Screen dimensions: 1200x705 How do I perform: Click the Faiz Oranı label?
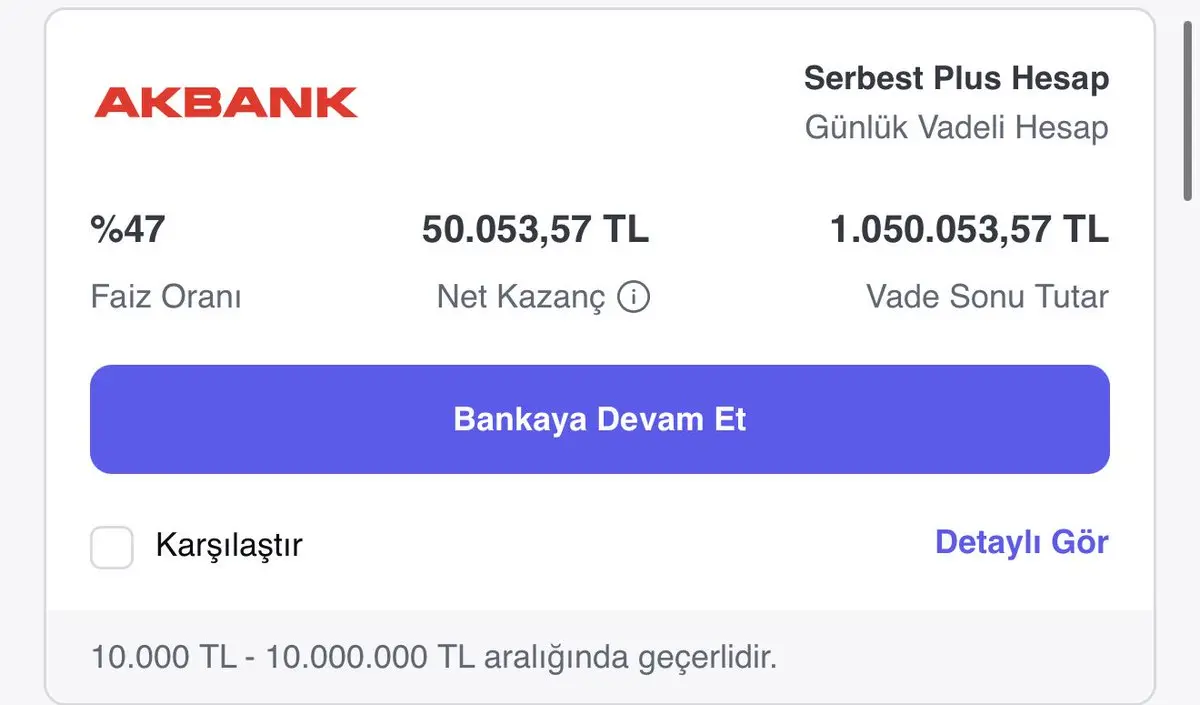coord(166,297)
